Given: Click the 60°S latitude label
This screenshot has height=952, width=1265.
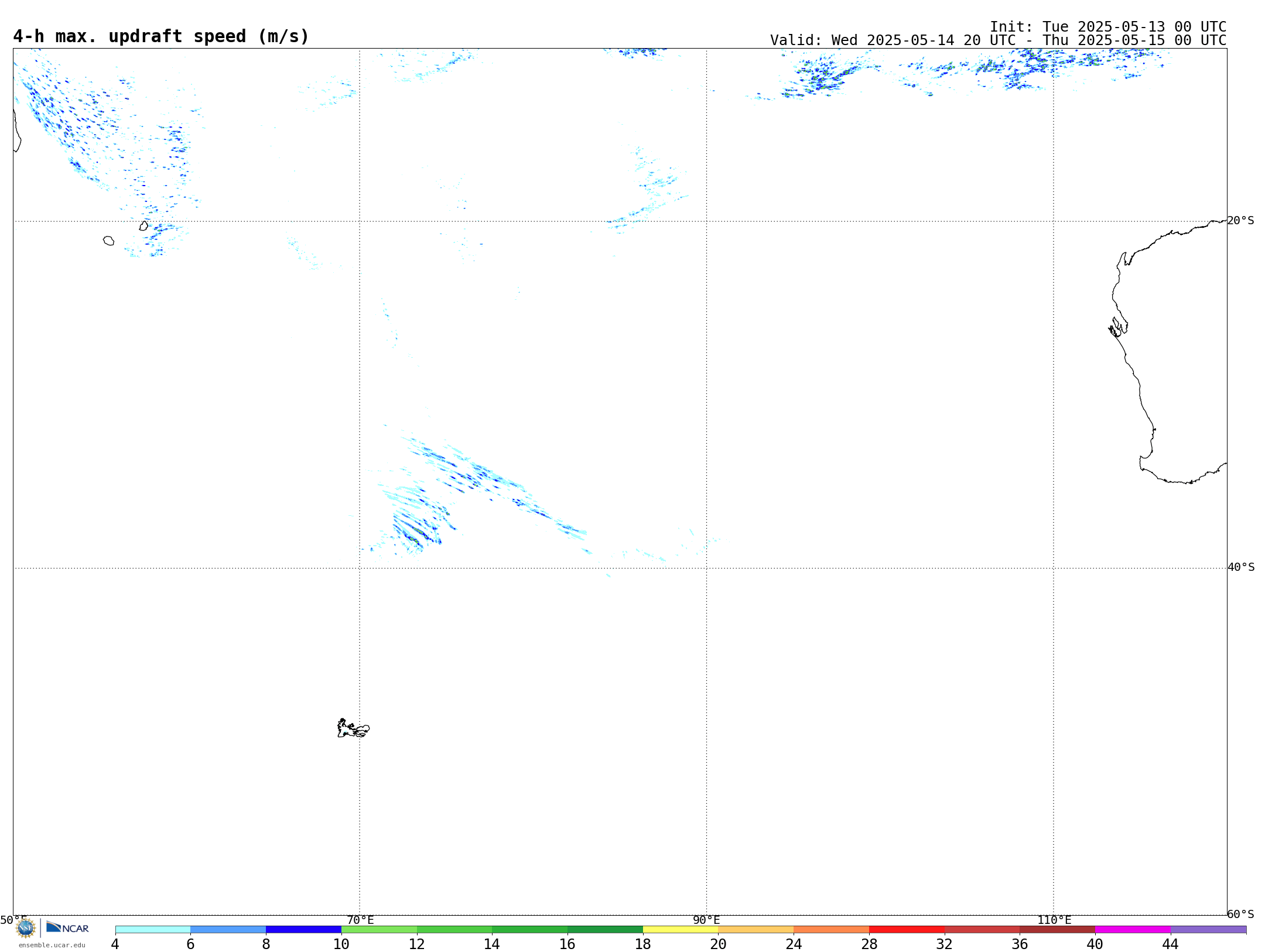Looking at the screenshot, I should (1240, 914).
